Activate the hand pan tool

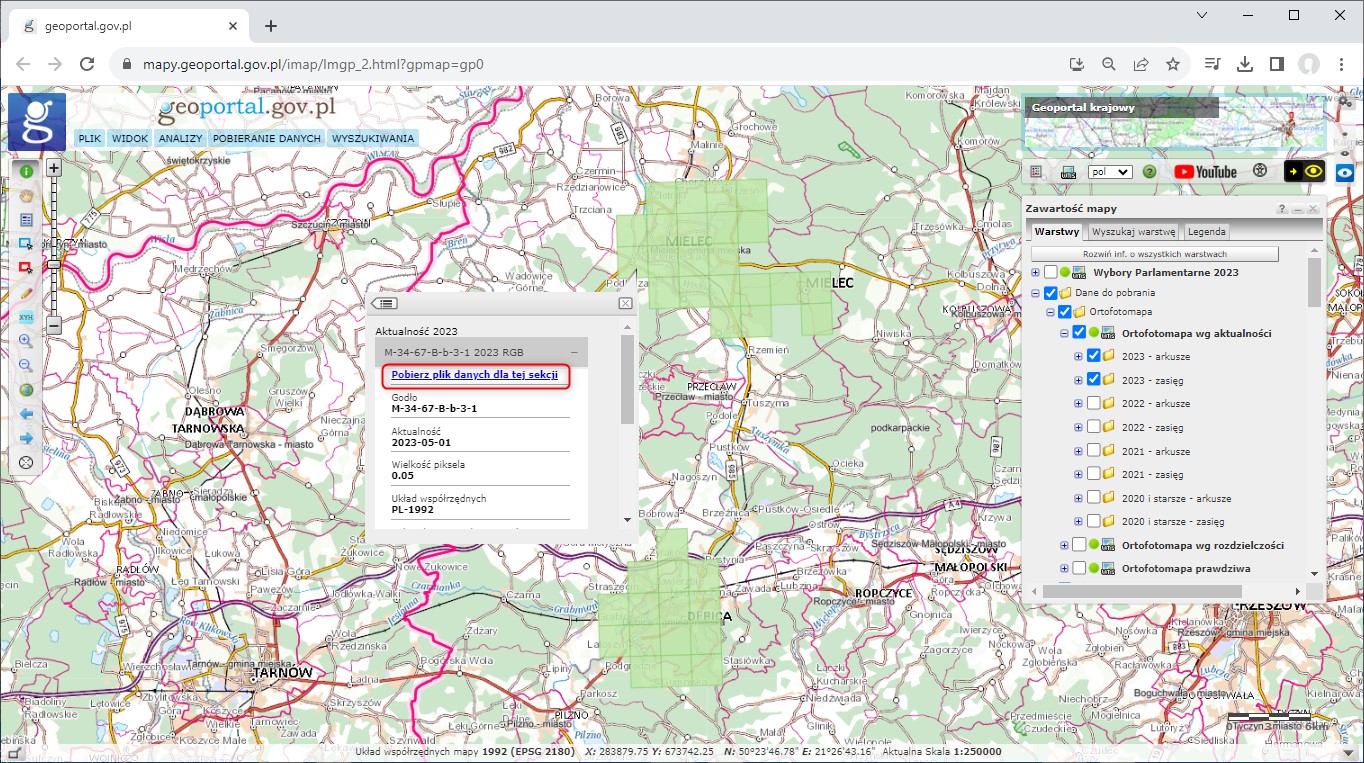coord(26,195)
